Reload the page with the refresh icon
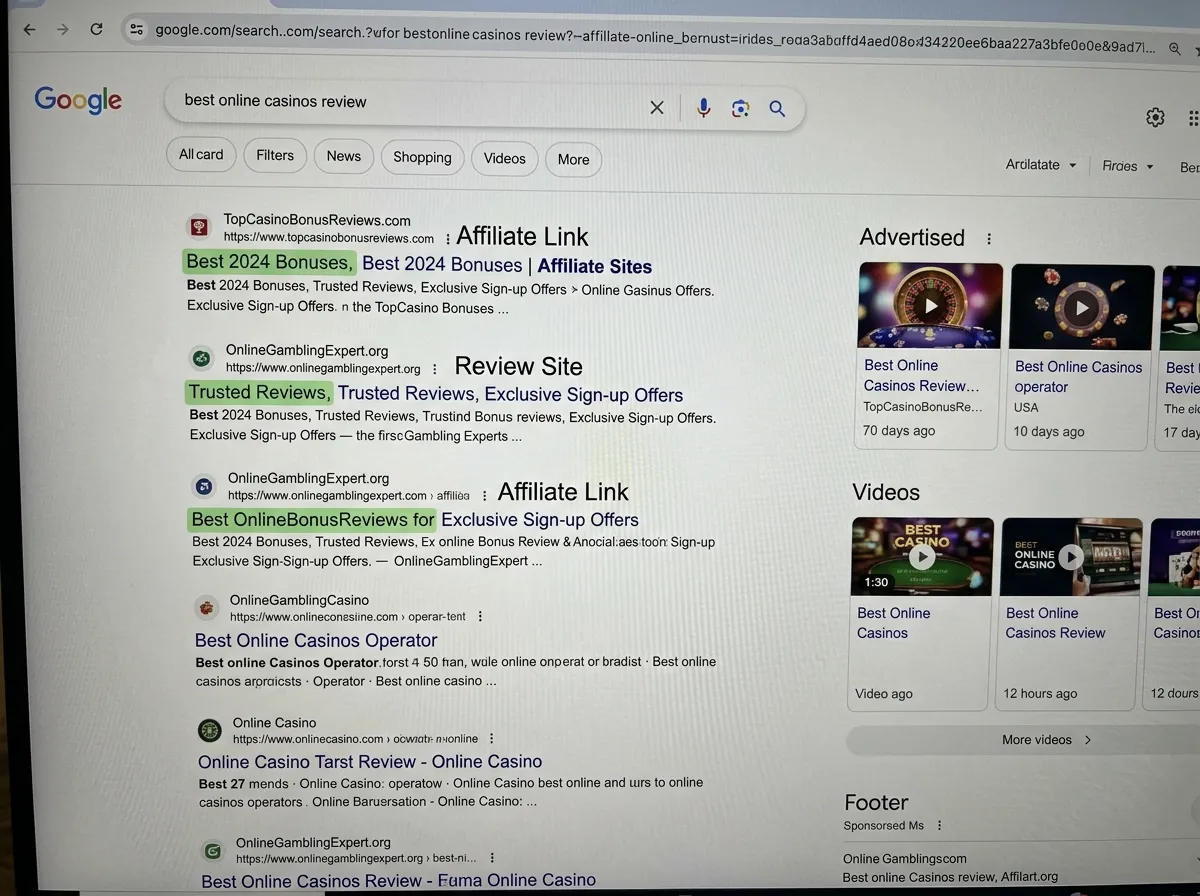 click(x=97, y=30)
